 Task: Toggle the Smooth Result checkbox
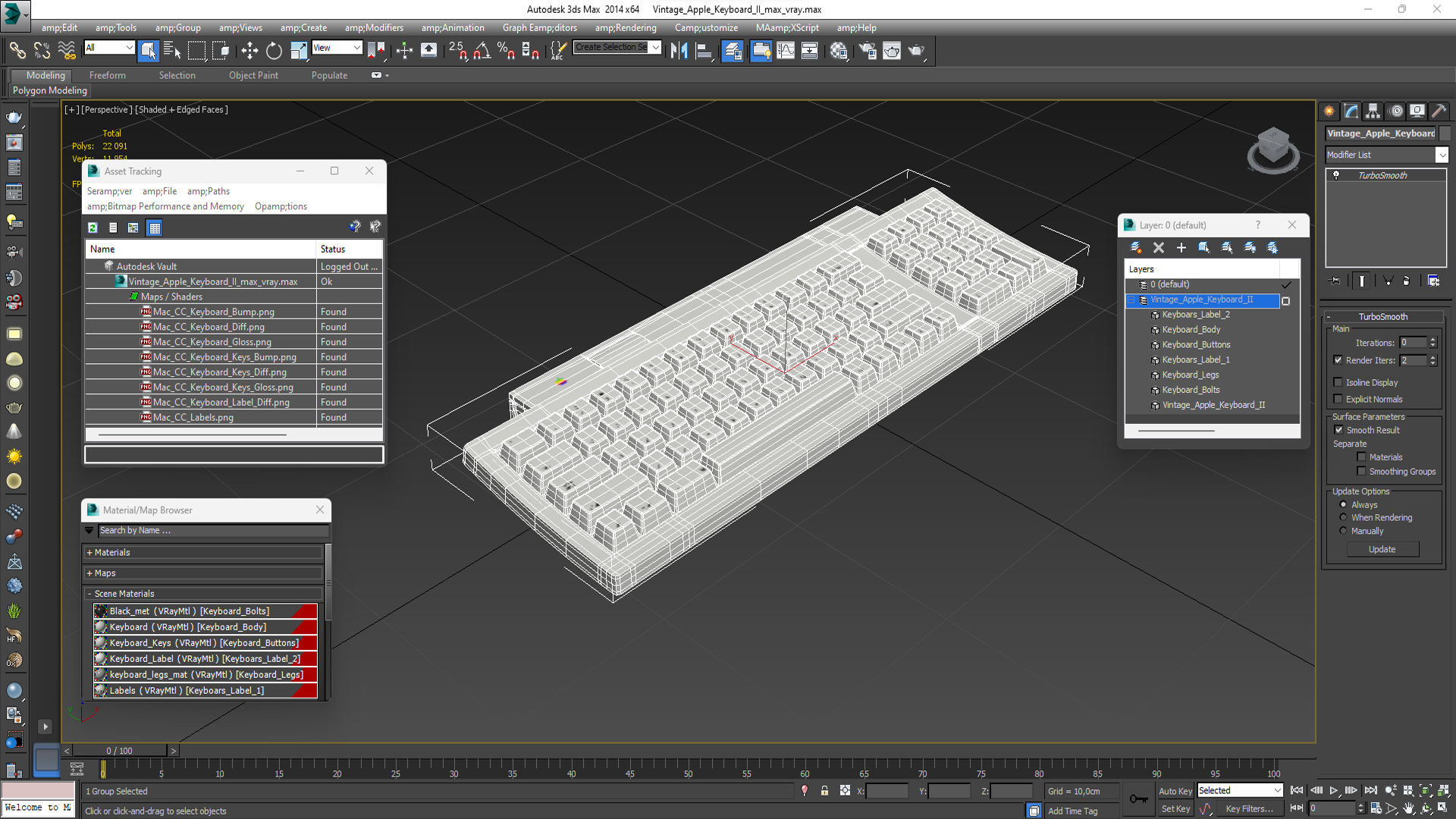[1338, 430]
